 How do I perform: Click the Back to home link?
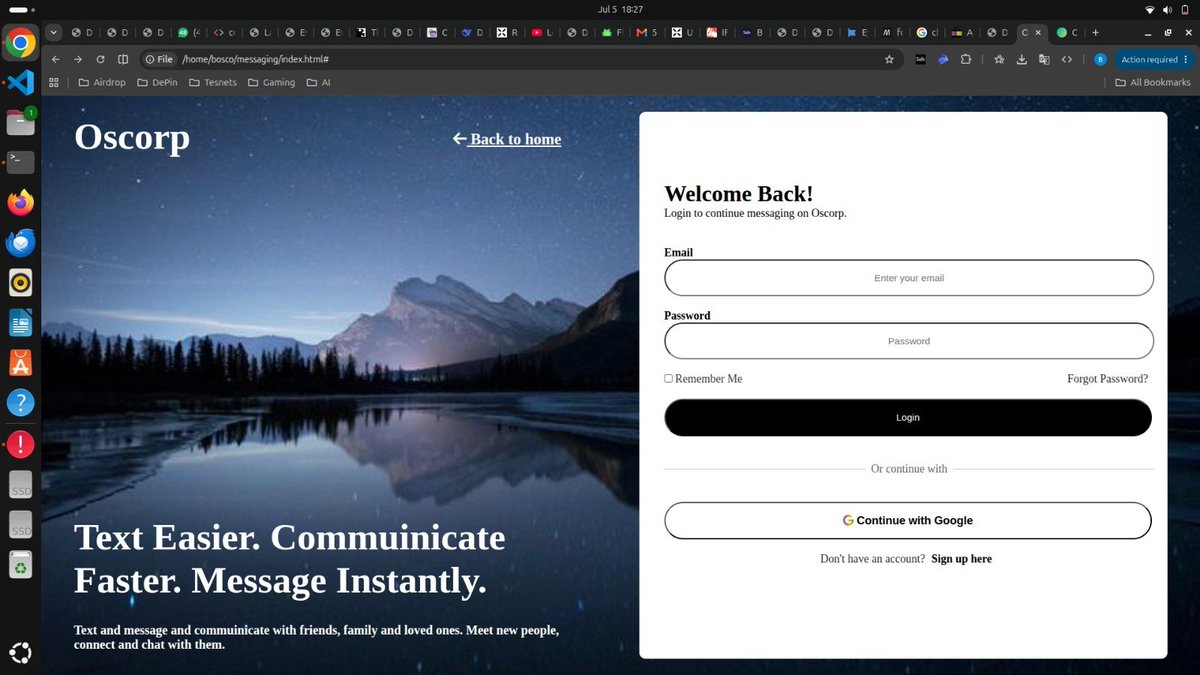tap(507, 139)
